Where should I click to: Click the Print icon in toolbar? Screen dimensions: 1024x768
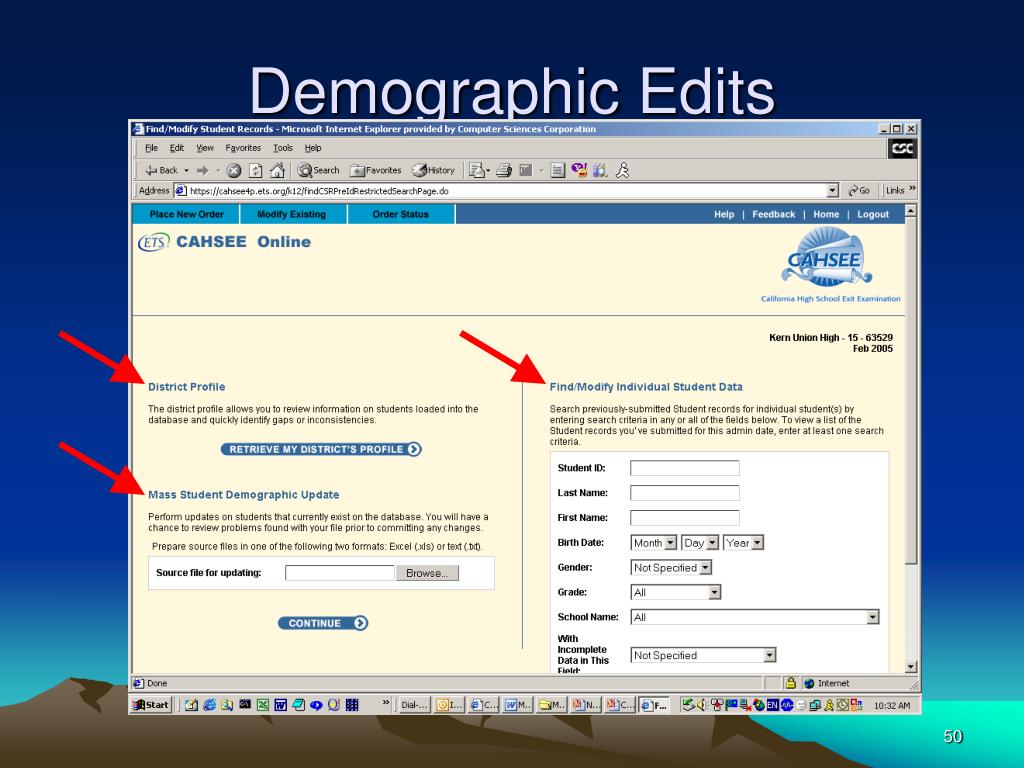pos(504,170)
